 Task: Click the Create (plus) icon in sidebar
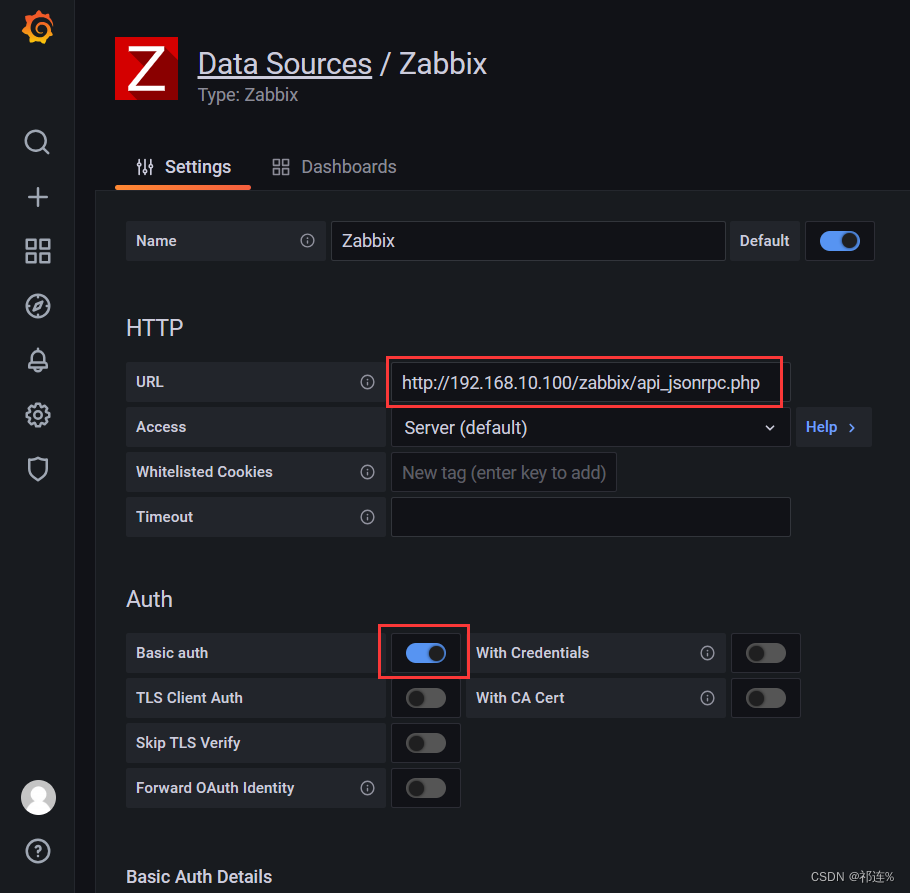coord(37,196)
